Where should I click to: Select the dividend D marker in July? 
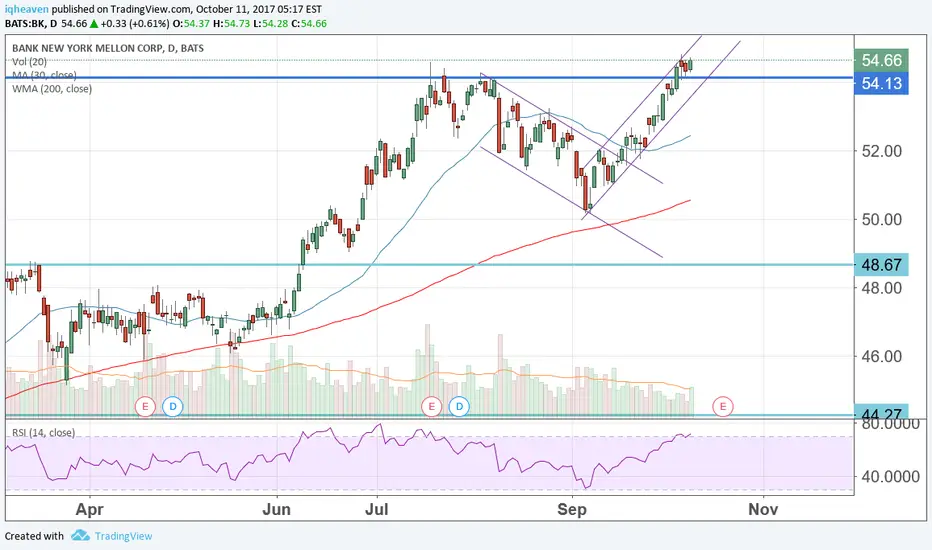click(459, 407)
